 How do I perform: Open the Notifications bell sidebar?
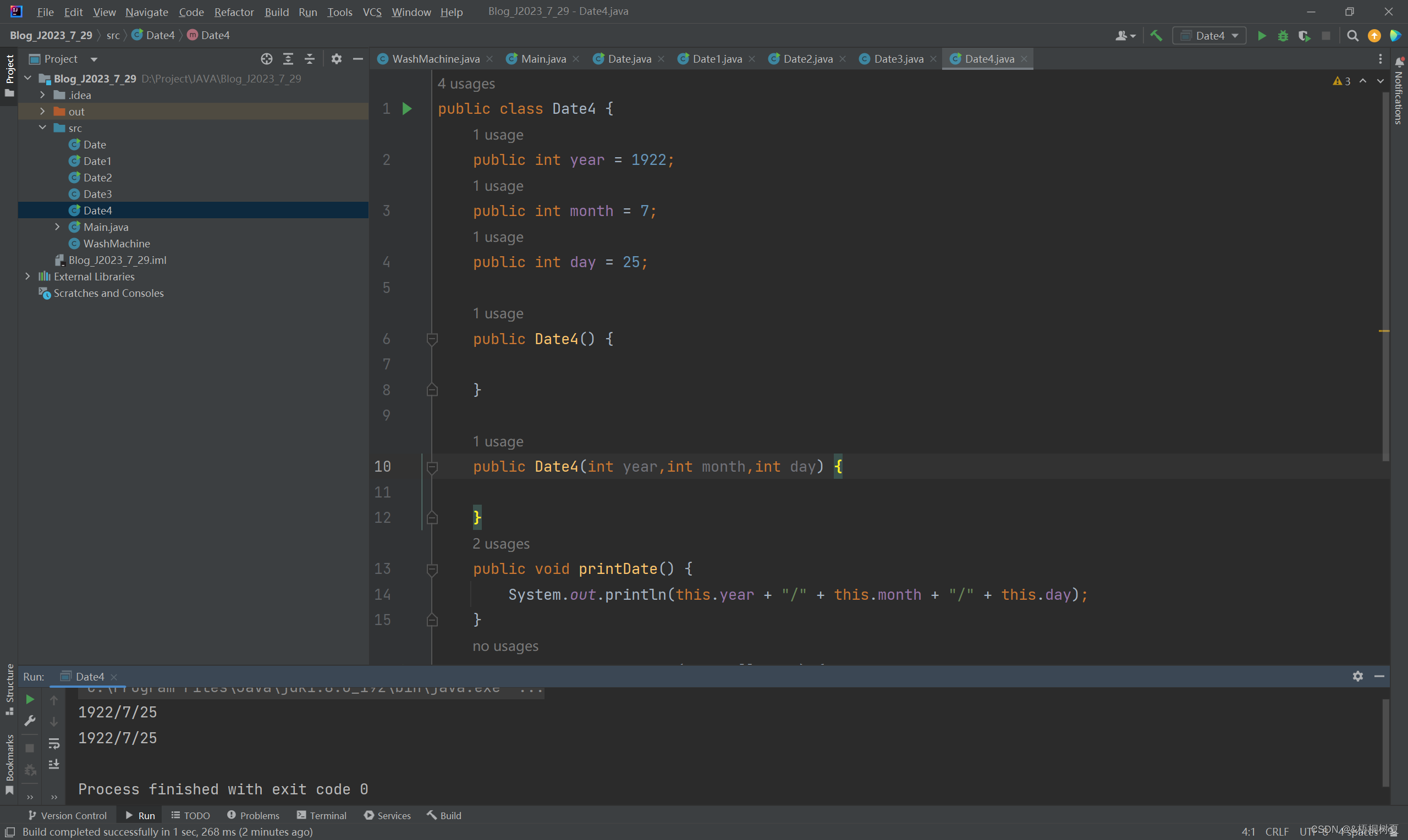pyautogui.click(x=1399, y=62)
